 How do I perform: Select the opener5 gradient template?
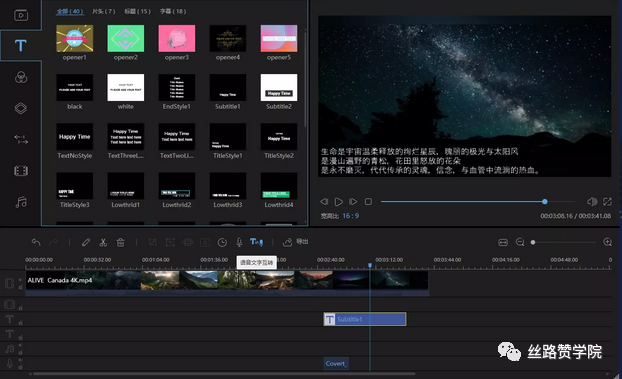coord(279,38)
